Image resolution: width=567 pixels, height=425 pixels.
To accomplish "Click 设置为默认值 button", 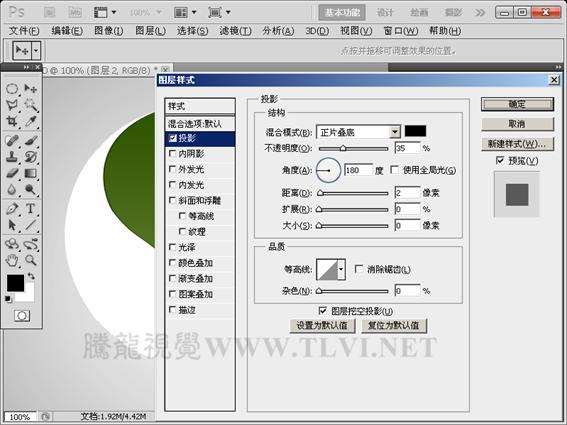I will tap(322, 326).
